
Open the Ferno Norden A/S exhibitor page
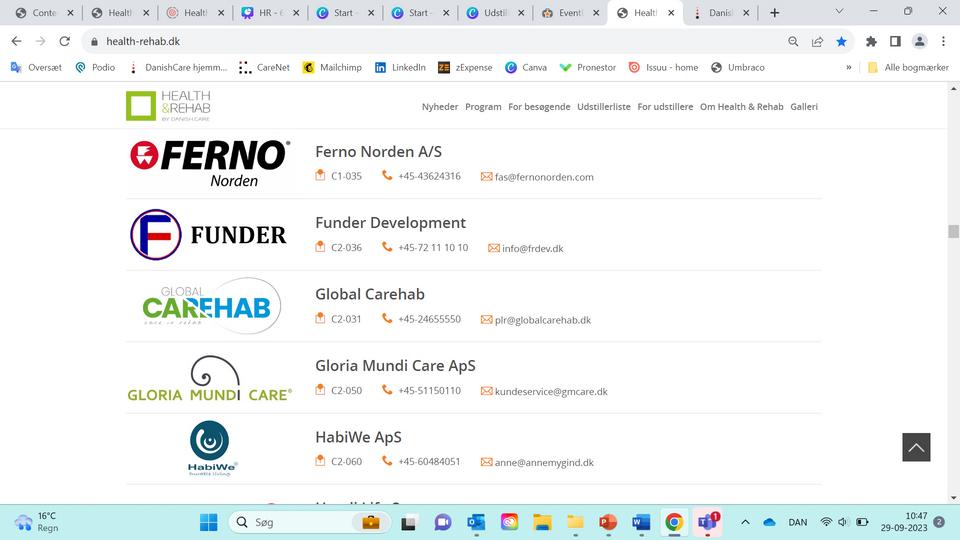[378, 151]
